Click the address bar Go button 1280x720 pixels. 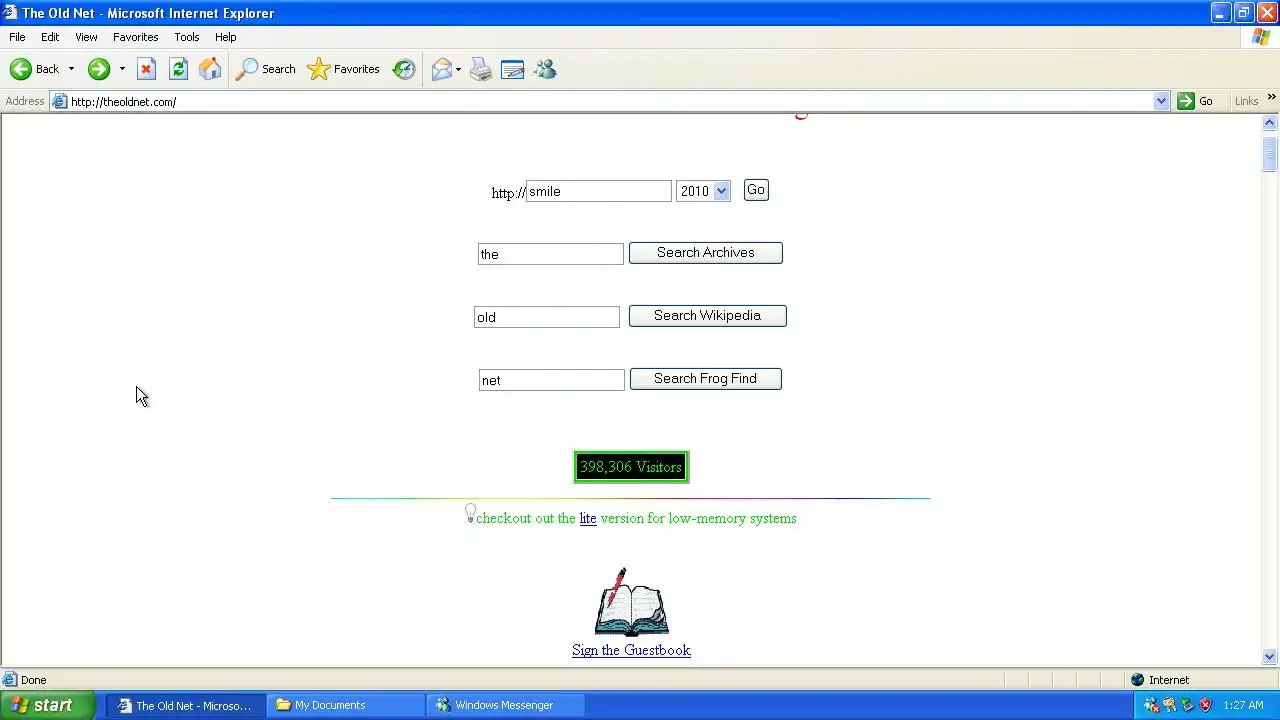click(1196, 101)
